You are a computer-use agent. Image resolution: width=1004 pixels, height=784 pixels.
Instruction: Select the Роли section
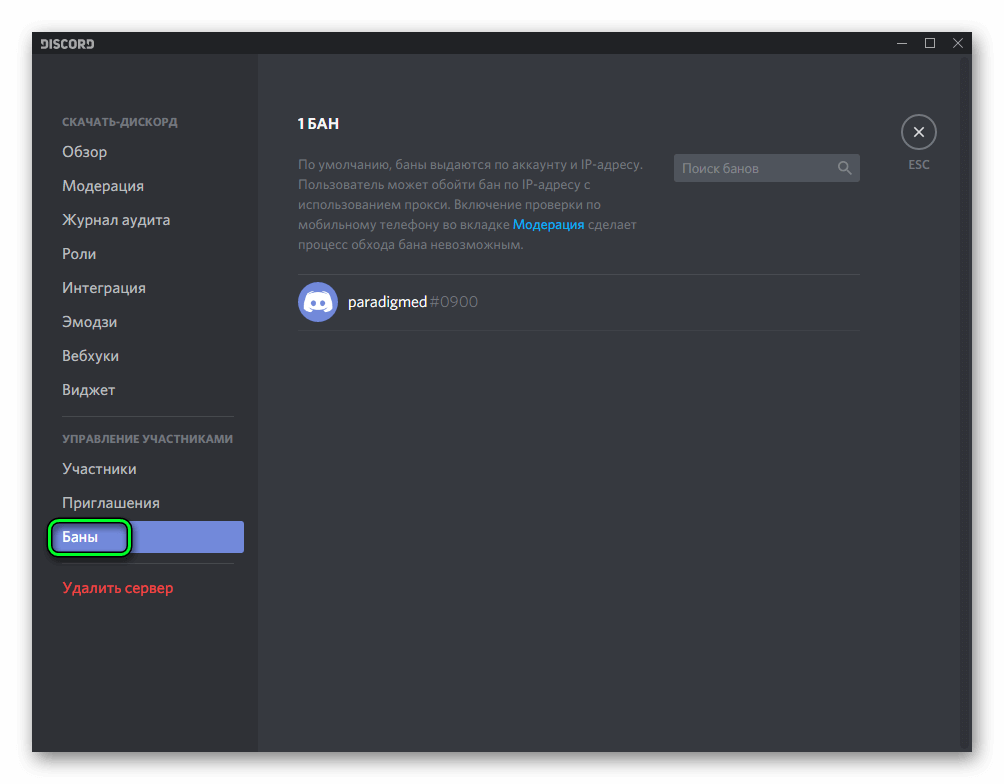(79, 254)
